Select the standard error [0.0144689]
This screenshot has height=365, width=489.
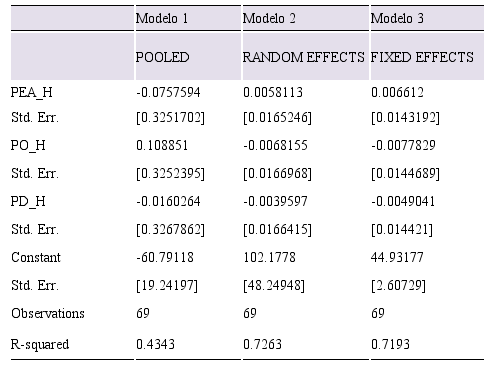tap(405, 174)
